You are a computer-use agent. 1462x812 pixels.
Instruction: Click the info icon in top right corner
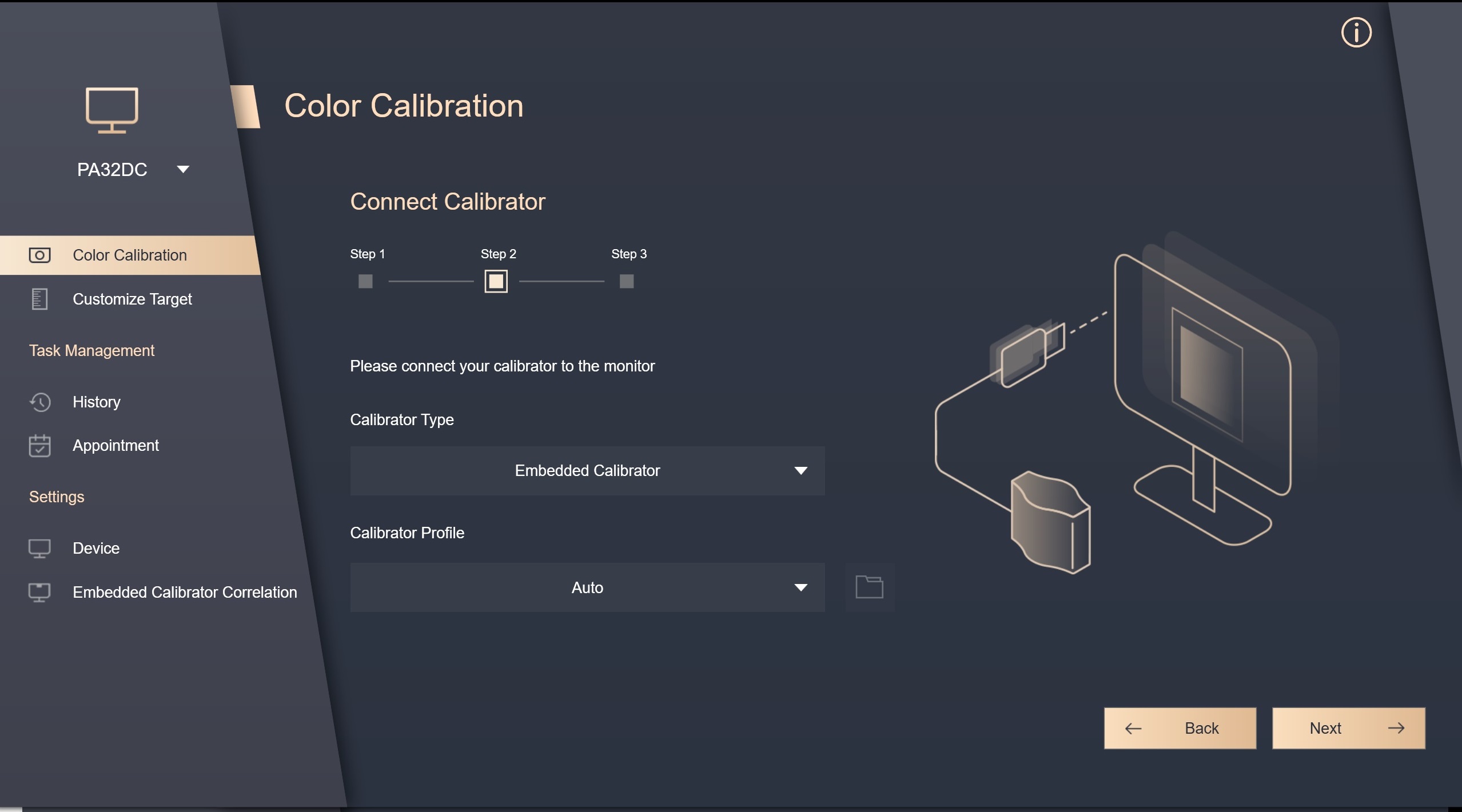(1355, 33)
